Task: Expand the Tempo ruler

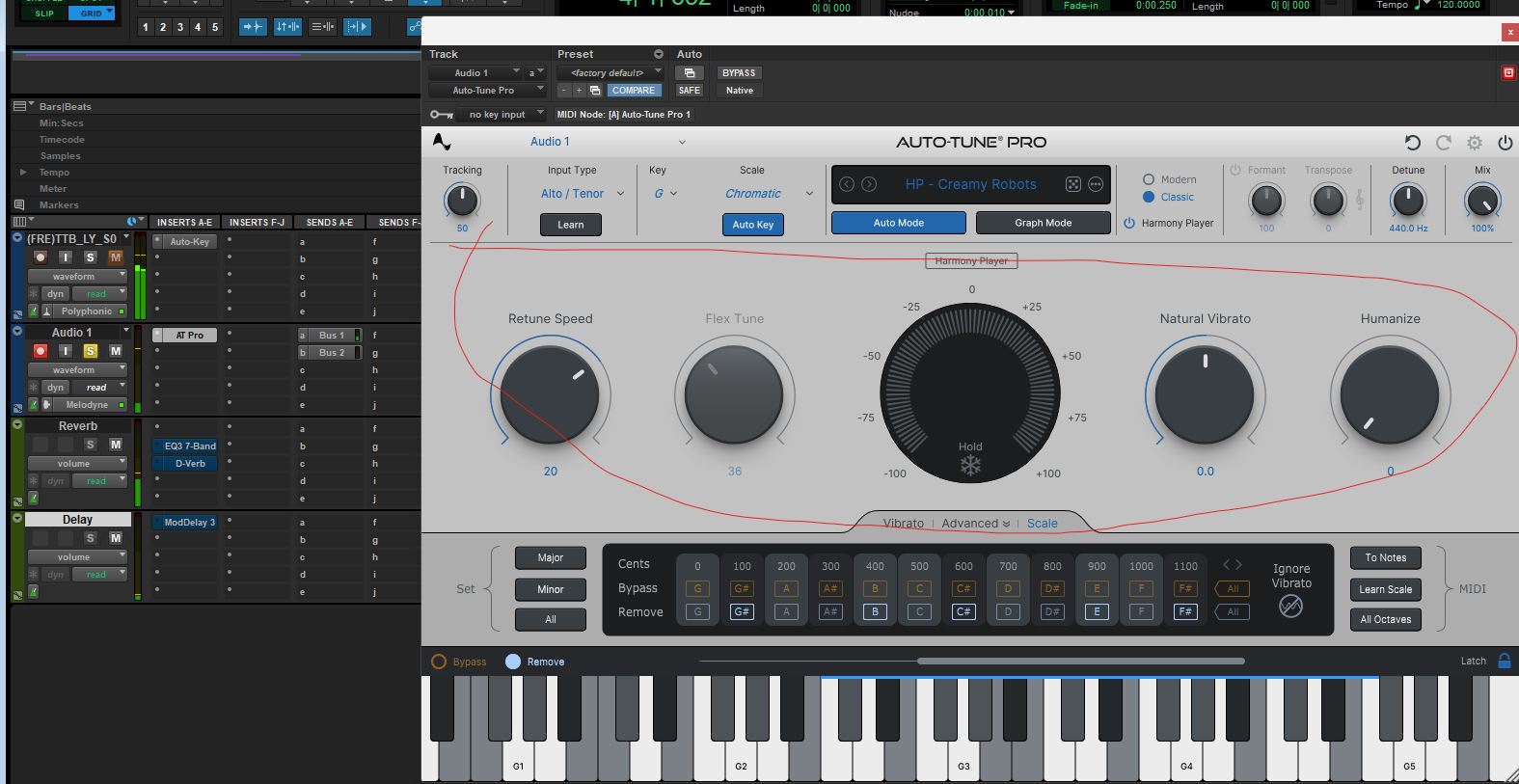Action: point(23,173)
